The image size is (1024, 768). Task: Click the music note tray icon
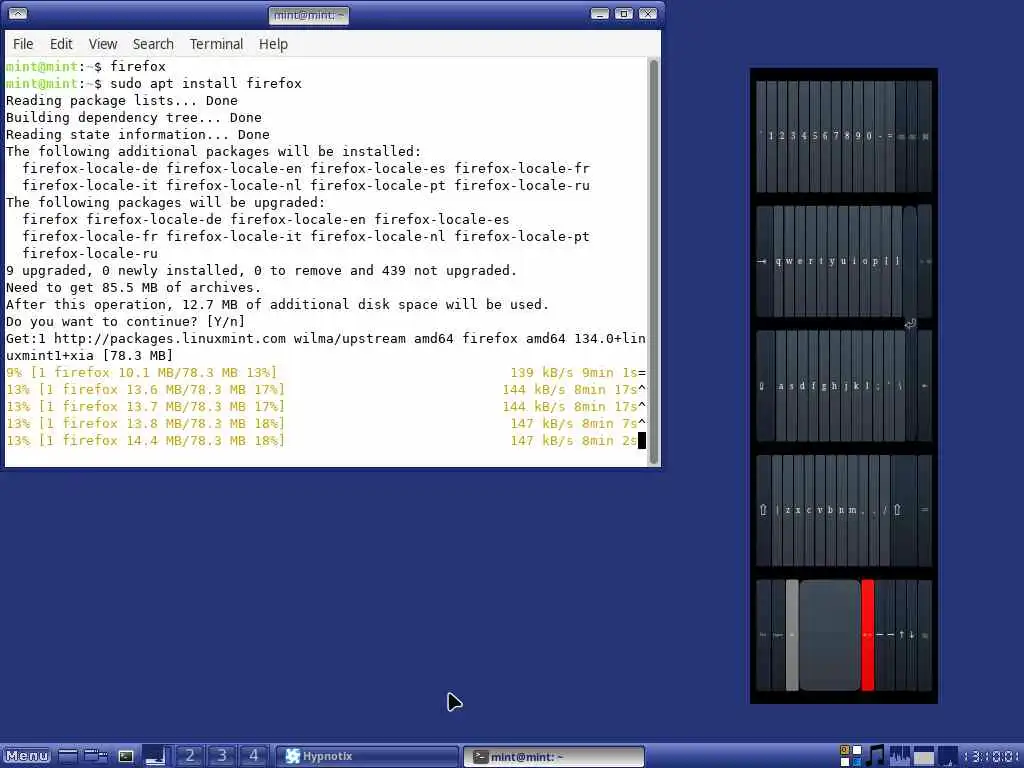click(874, 756)
